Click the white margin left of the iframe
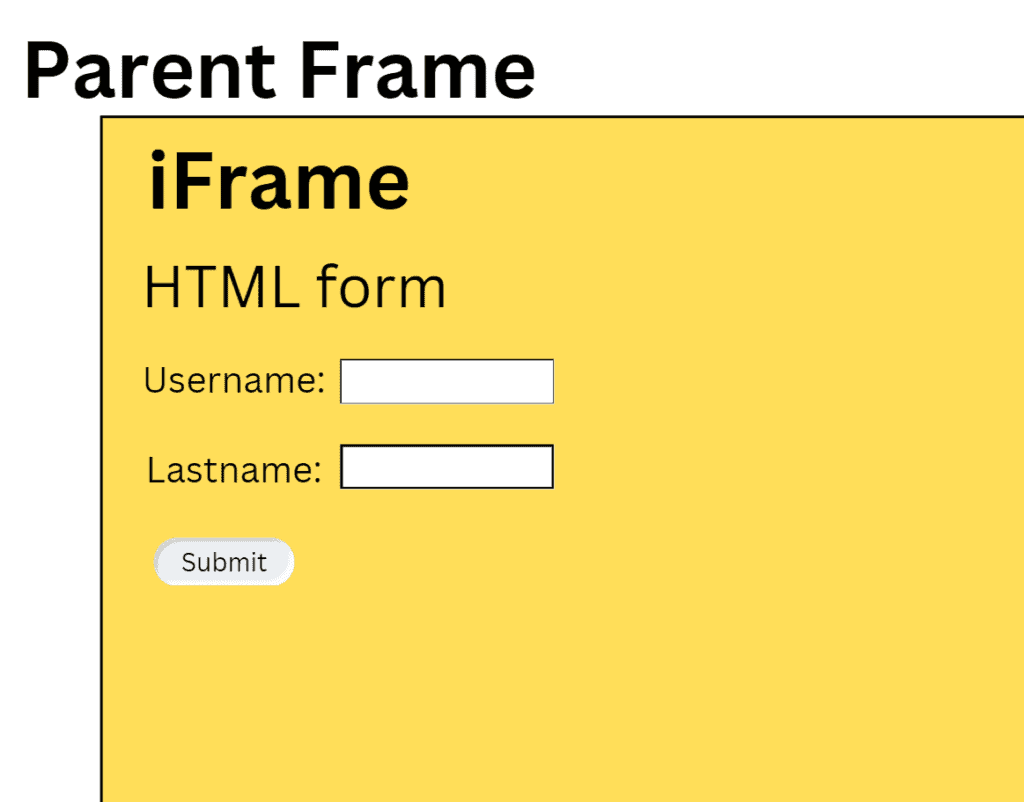Screen dimensions: 1024x802 [50, 450]
